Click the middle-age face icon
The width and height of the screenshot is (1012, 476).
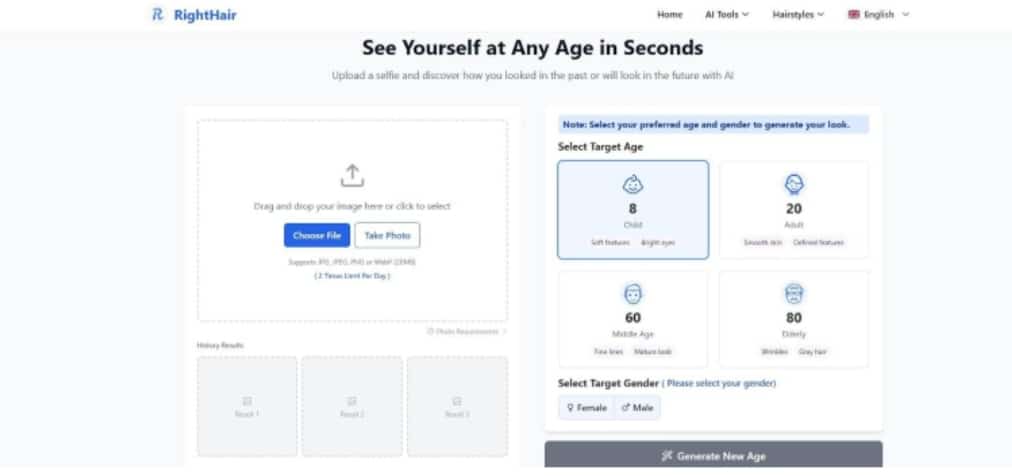click(633, 294)
